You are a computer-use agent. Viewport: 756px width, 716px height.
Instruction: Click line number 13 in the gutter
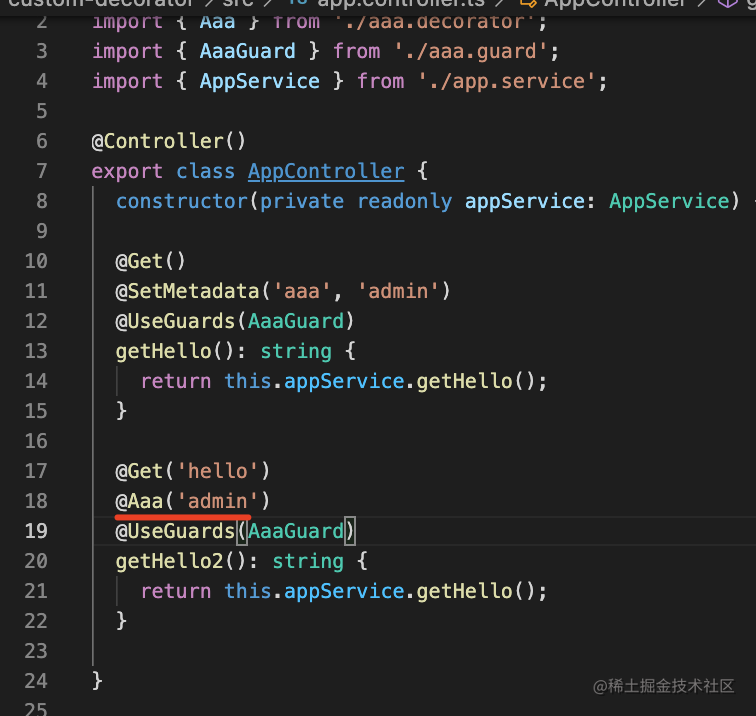point(35,351)
